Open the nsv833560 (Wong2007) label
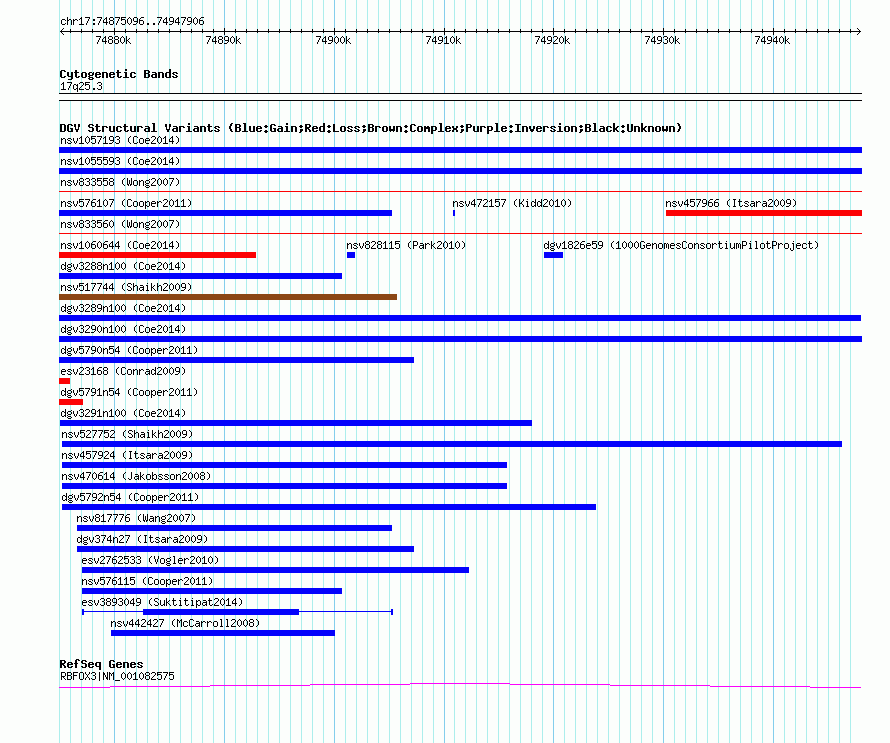The width and height of the screenshot is (890, 743). coord(120,224)
